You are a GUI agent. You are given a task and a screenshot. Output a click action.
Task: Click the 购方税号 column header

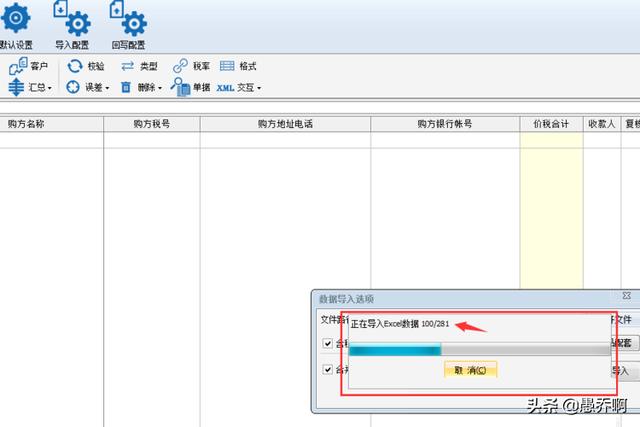click(x=152, y=124)
